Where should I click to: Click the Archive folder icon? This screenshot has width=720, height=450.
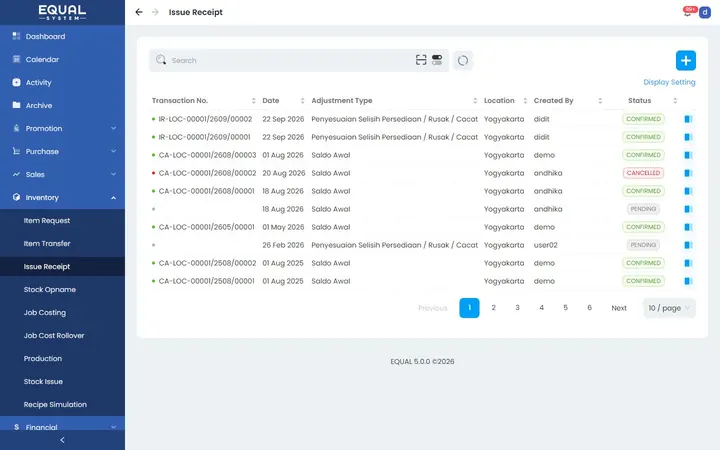point(16,105)
